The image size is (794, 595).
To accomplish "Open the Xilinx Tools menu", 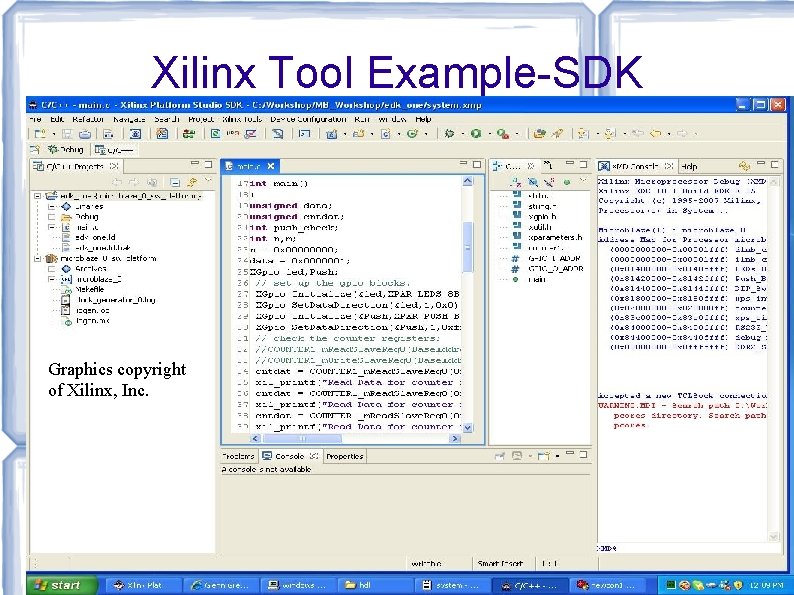I will tap(242, 119).
